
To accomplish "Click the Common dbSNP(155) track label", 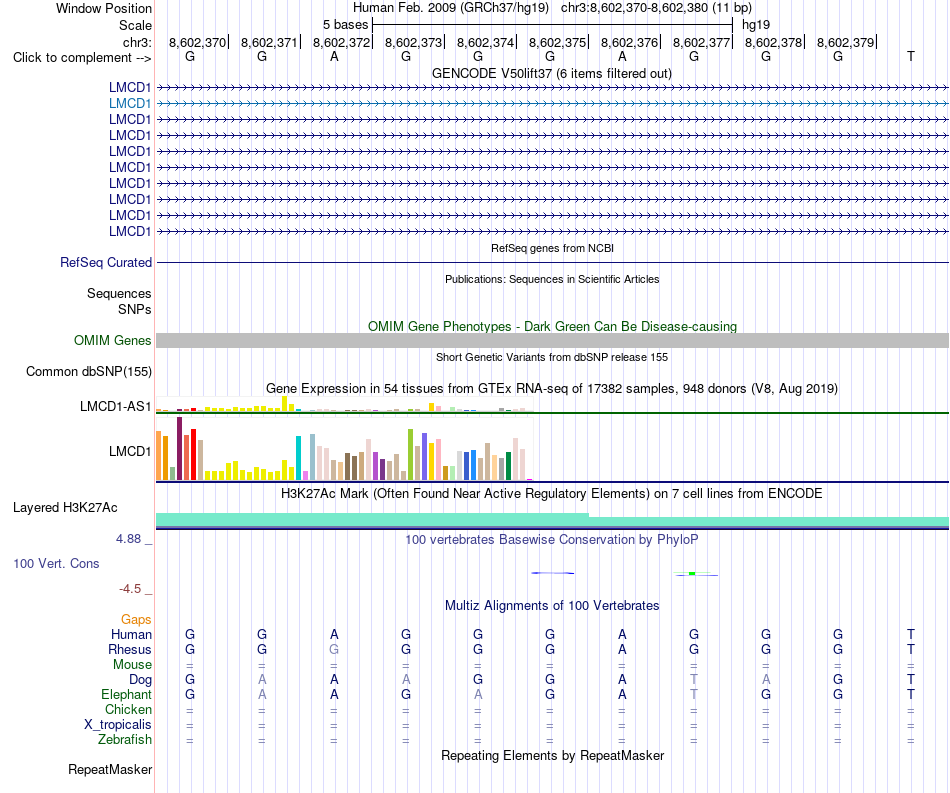I will (x=88, y=371).
